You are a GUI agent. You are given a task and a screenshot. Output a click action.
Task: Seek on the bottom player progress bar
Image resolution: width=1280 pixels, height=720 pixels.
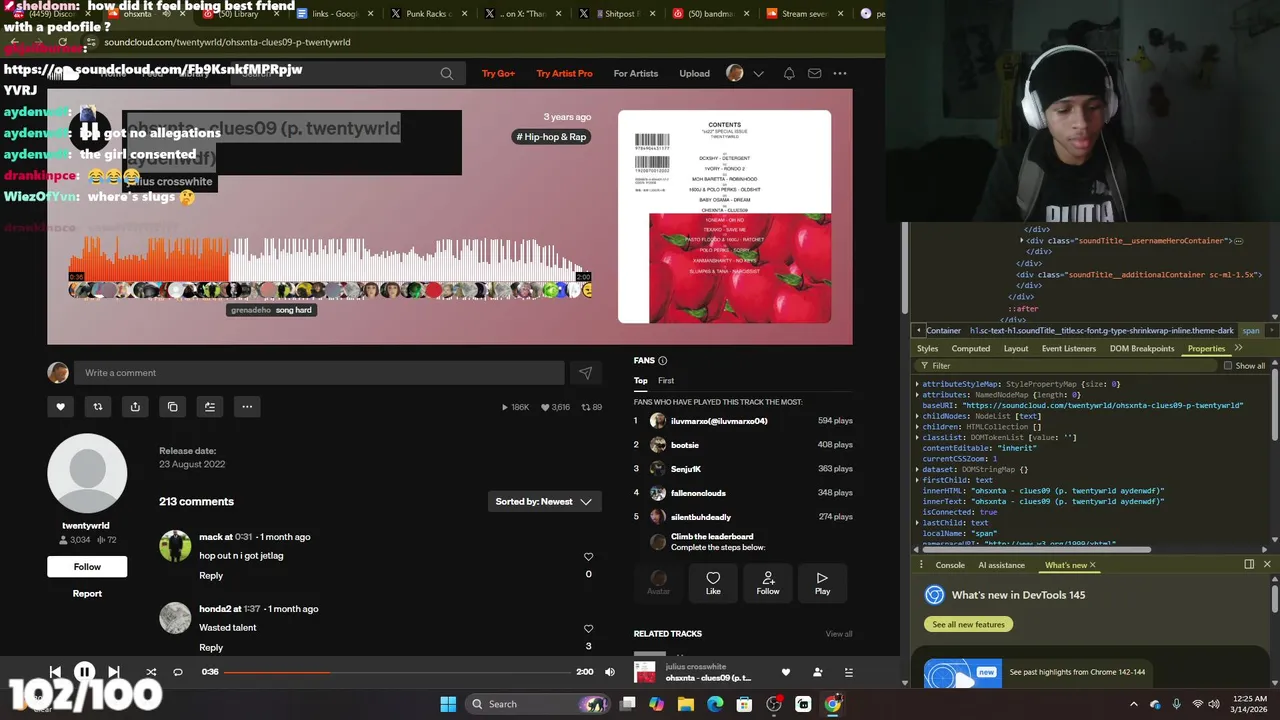click(x=397, y=672)
